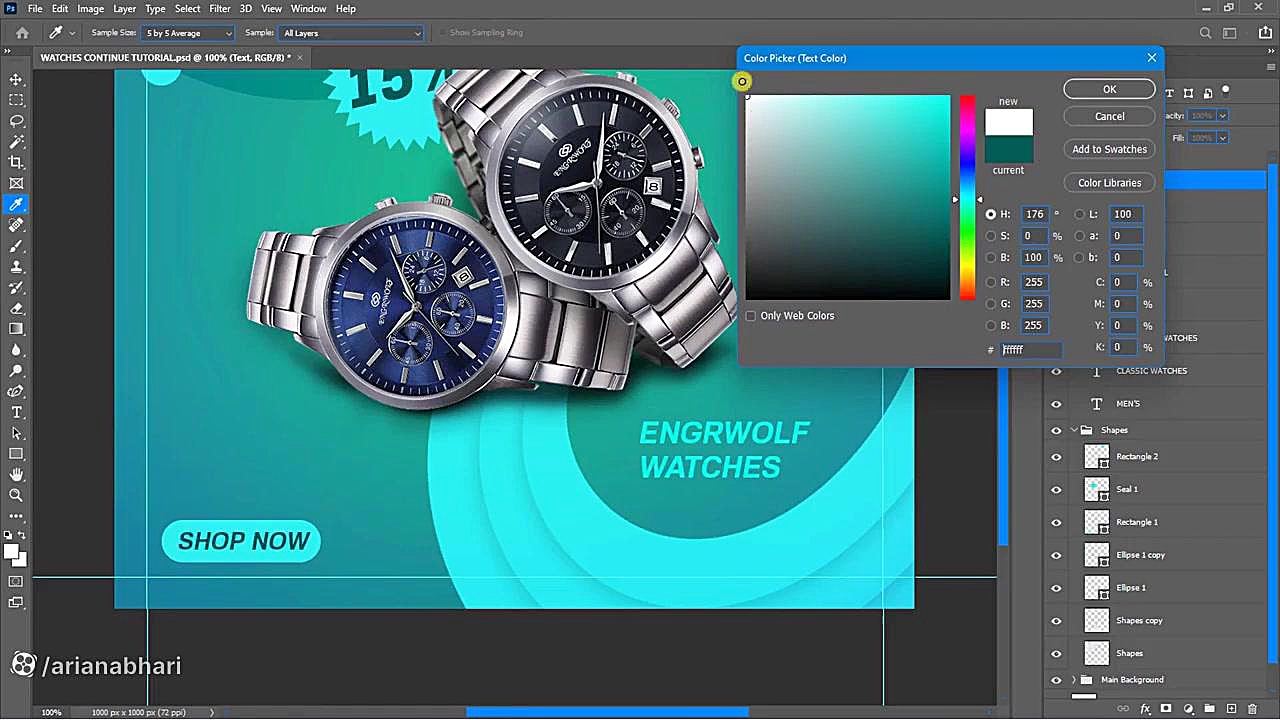Image resolution: width=1280 pixels, height=720 pixels.
Task: Open the Image menu
Action: pos(90,9)
